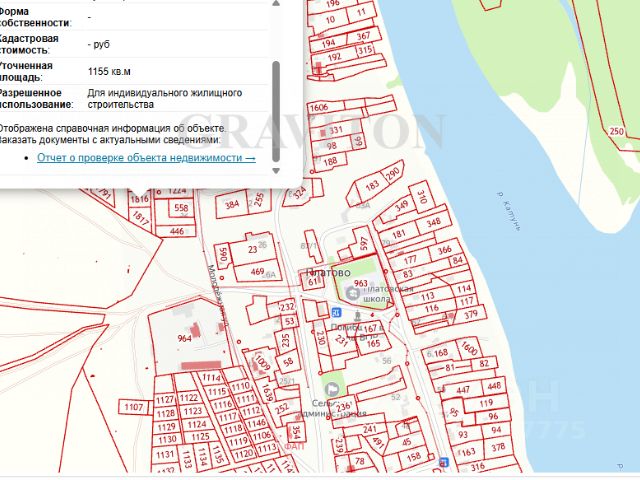The width and height of the screenshot is (640, 480).
Task: Select school parcel 963
Action: 361,283
